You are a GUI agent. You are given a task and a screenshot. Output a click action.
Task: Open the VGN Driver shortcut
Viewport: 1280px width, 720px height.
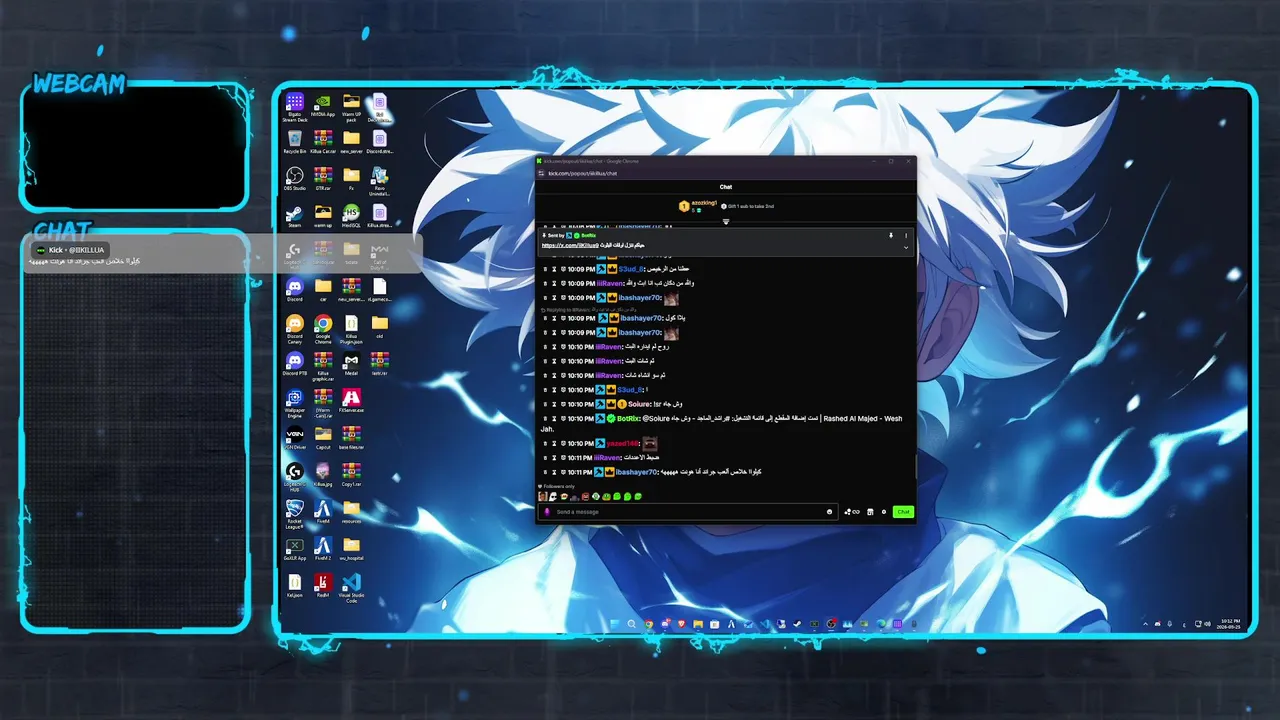tap(295, 438)
